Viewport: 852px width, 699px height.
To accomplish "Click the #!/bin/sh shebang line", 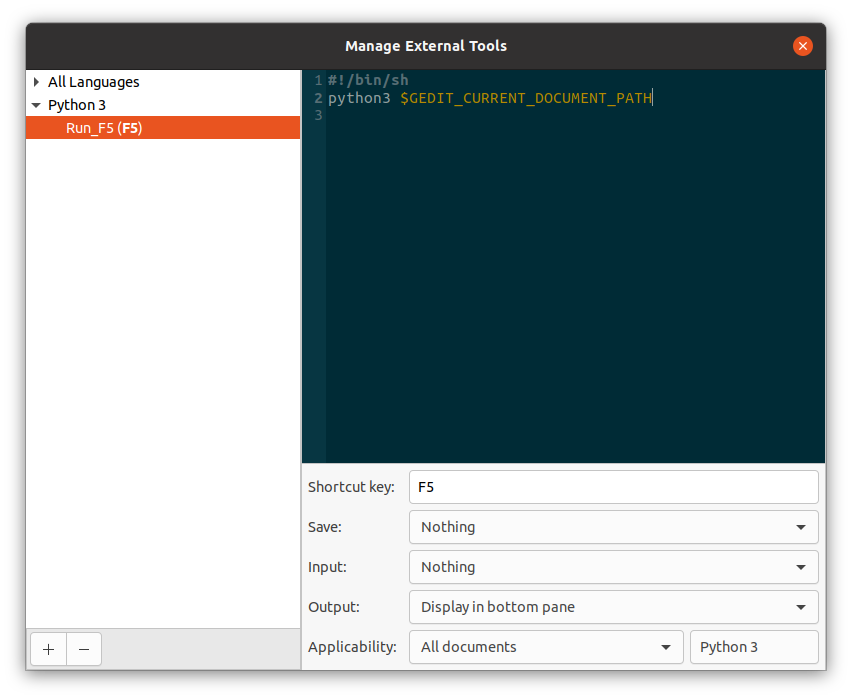I will 368,80.
